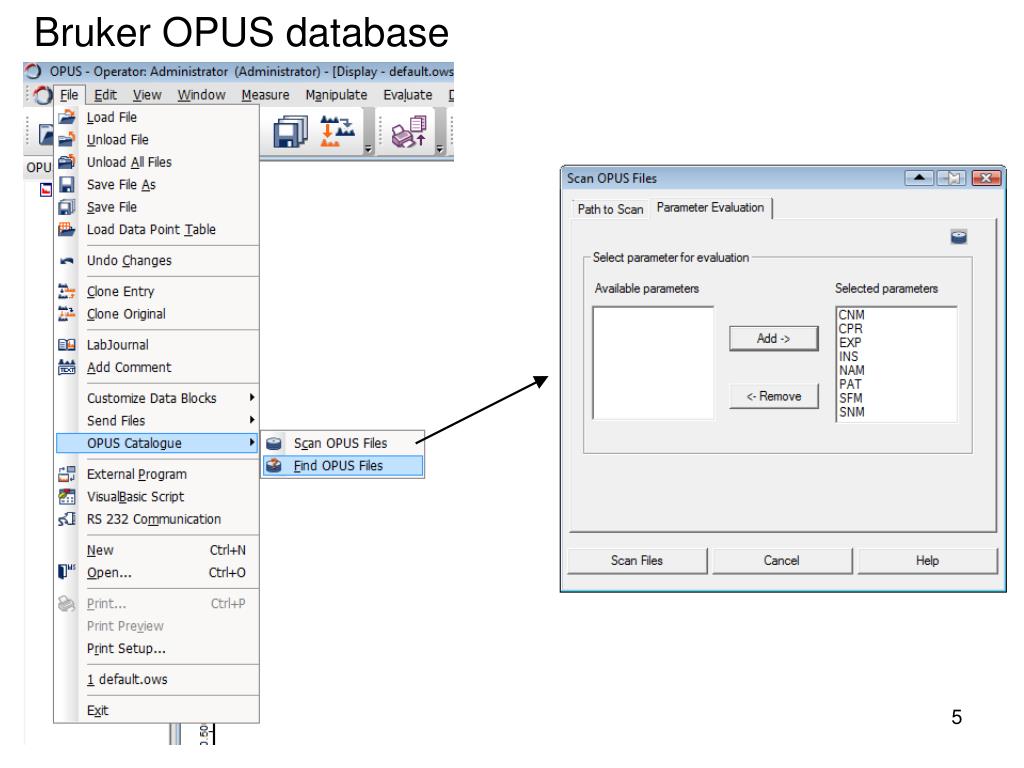Viewport: 1024px width, 768px height.
Task: Click the Clone Original icon
Action: click(67, 314)
